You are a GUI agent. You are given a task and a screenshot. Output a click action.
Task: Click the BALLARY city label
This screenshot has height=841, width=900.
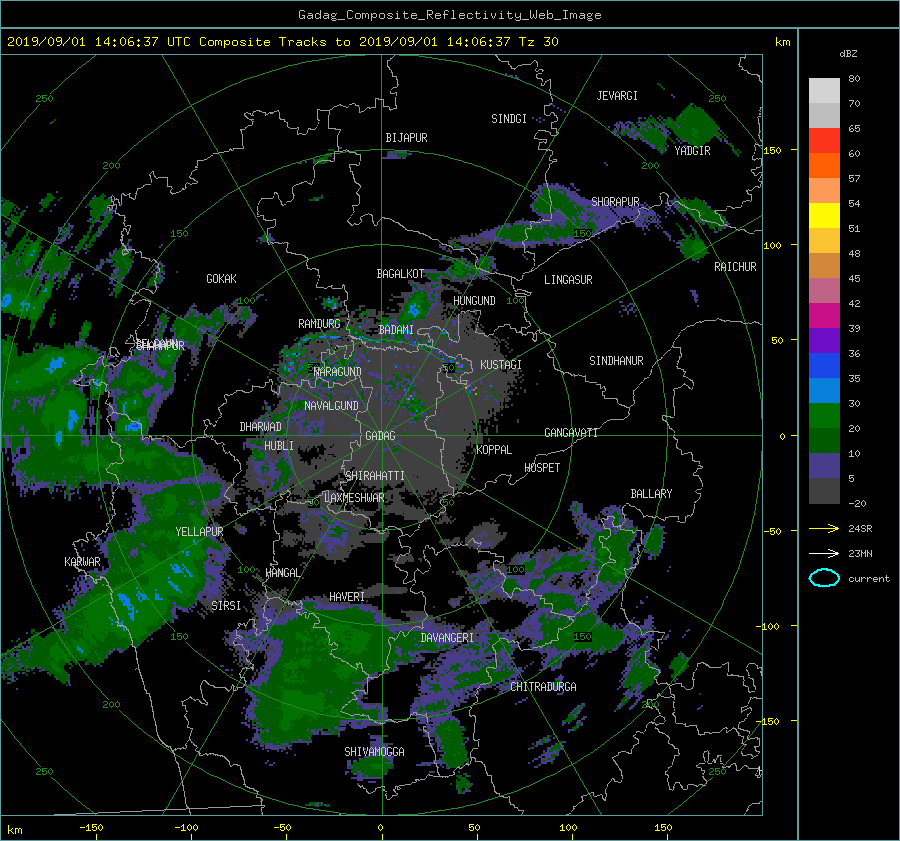651,494
